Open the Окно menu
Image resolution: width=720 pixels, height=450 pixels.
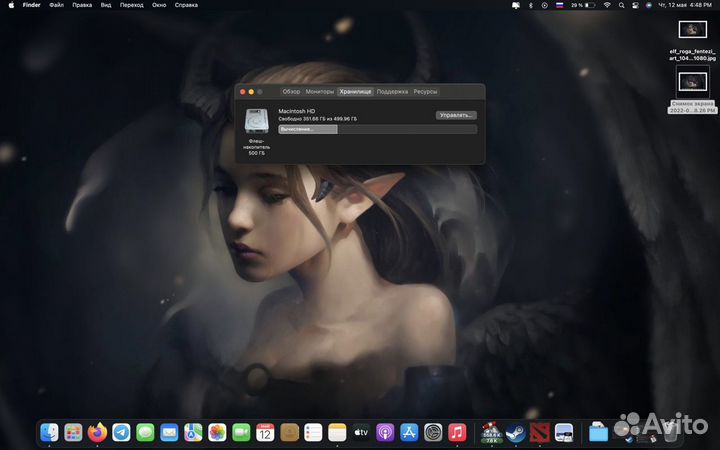pos(159,5)
